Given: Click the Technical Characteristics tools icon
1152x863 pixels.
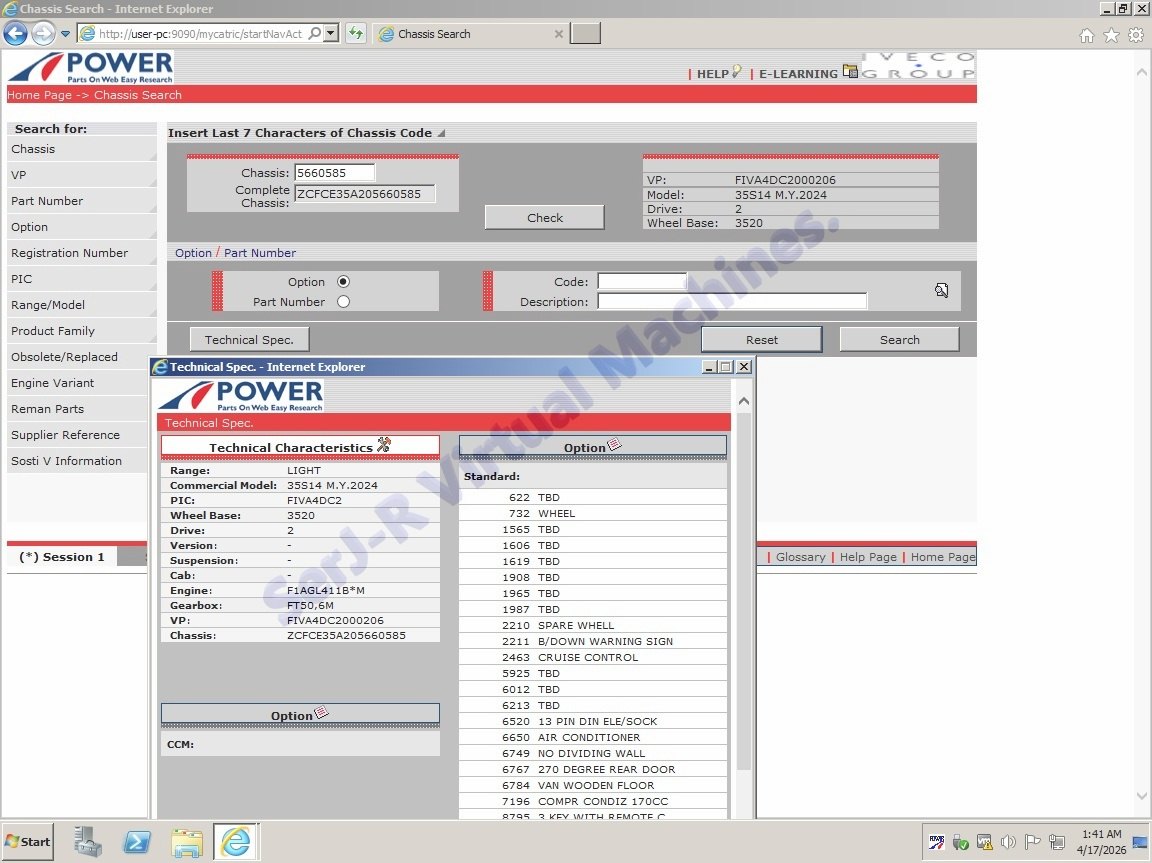Looking at the screenshot, I should pos(384,446).
